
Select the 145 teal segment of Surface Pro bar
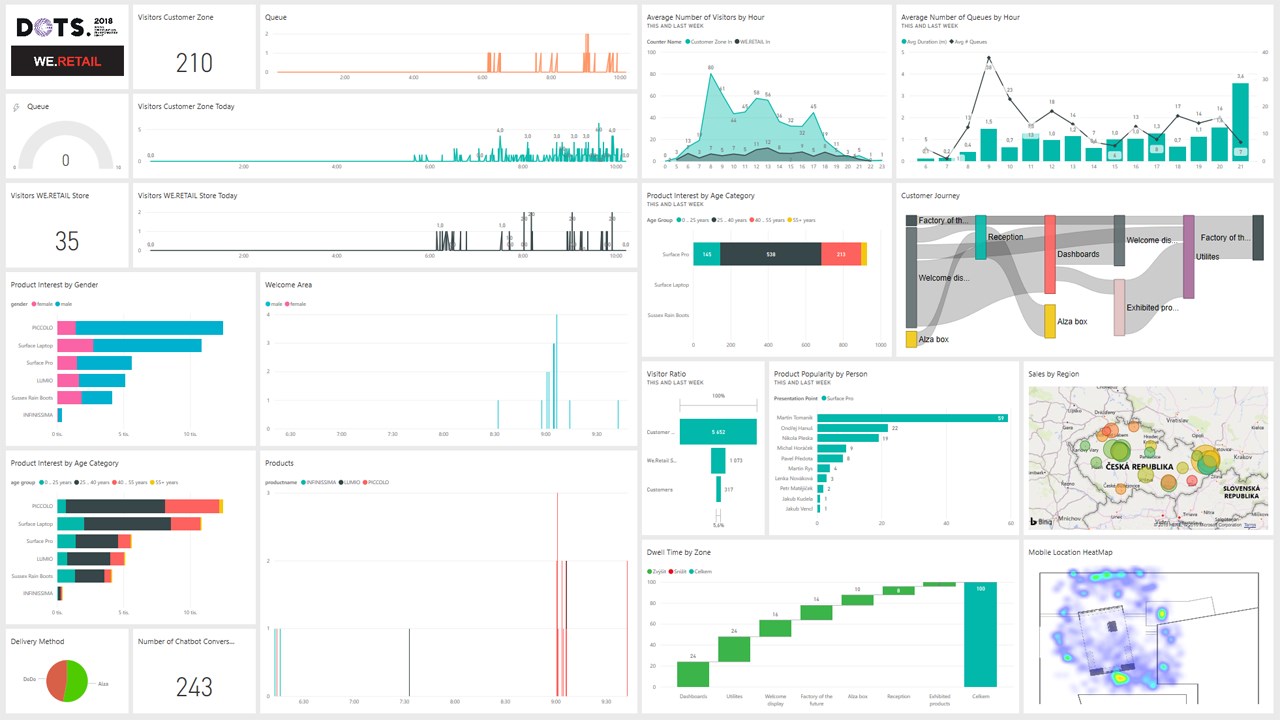pos(706,254)
